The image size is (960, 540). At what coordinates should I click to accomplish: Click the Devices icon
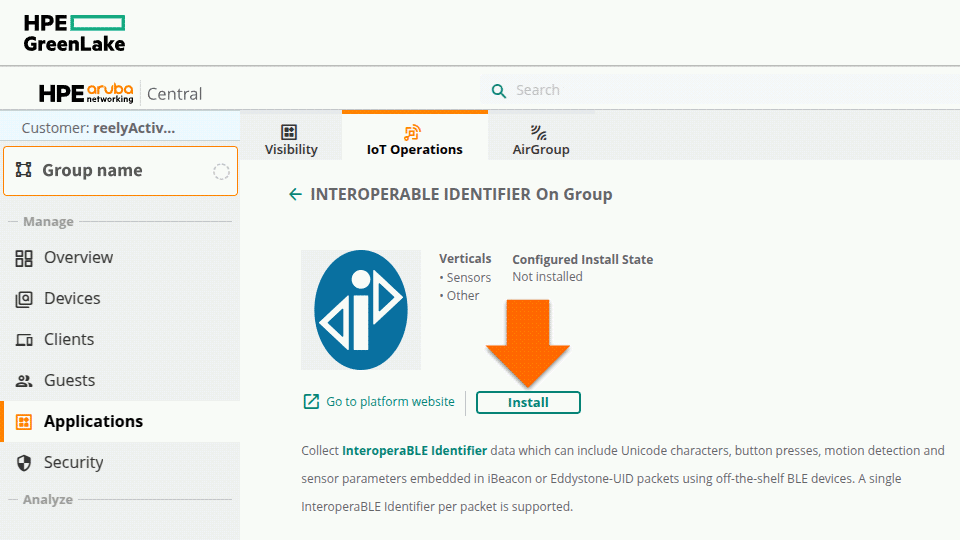pos(24,299)
